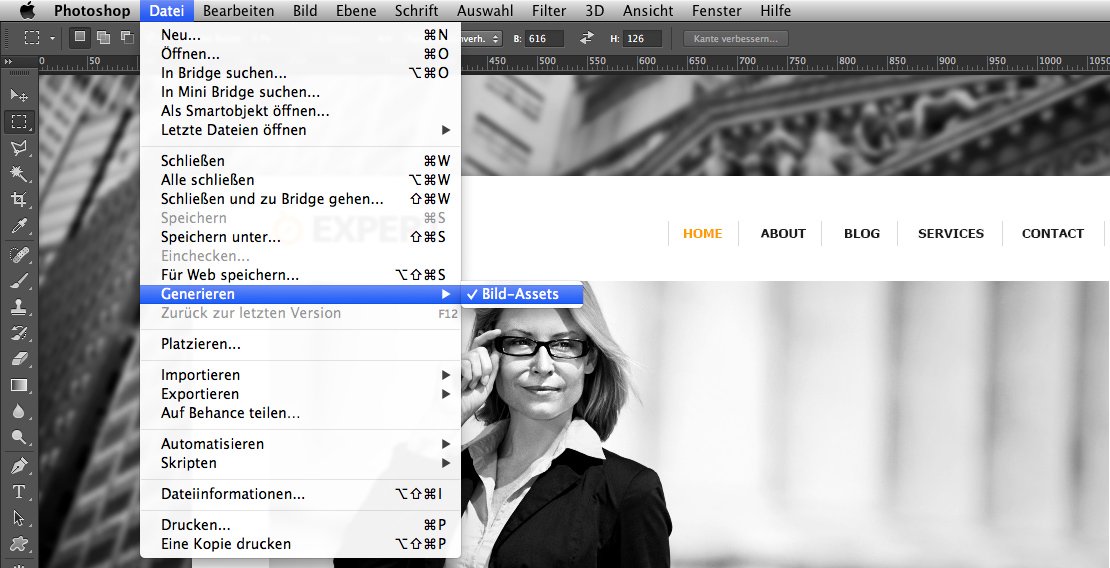Image resolution: width=1110 pixels, height=568 pixels.
Task: Open the Schrift menu
Action: [416, 11]
